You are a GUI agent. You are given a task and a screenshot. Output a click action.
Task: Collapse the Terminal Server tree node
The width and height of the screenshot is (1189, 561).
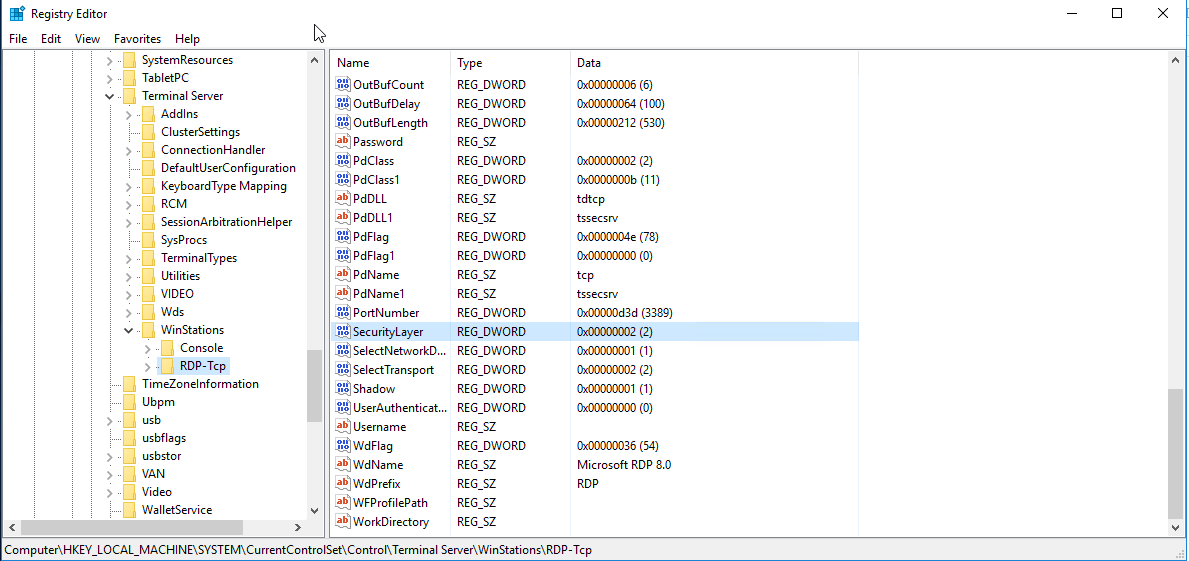[109, 96]
